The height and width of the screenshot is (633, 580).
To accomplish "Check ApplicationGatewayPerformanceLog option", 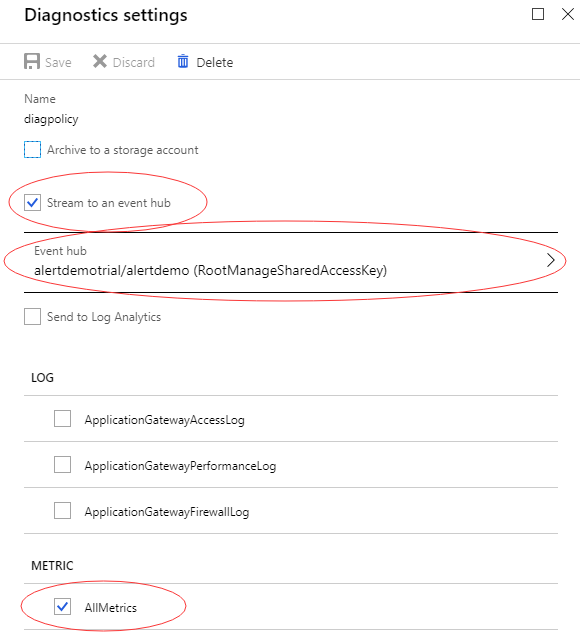I will pos(63,465).
